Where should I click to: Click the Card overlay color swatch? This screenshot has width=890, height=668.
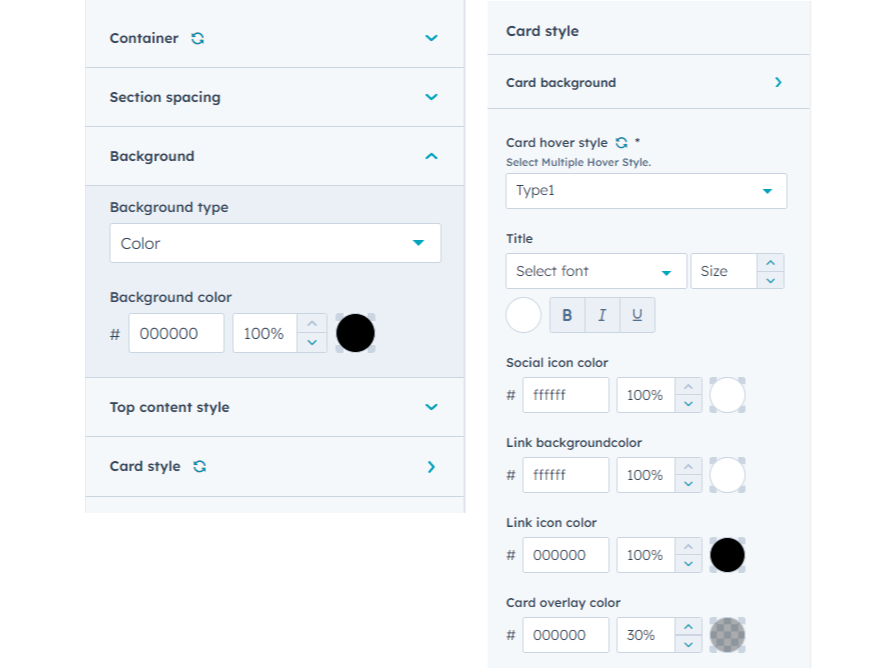click(727, 635)
